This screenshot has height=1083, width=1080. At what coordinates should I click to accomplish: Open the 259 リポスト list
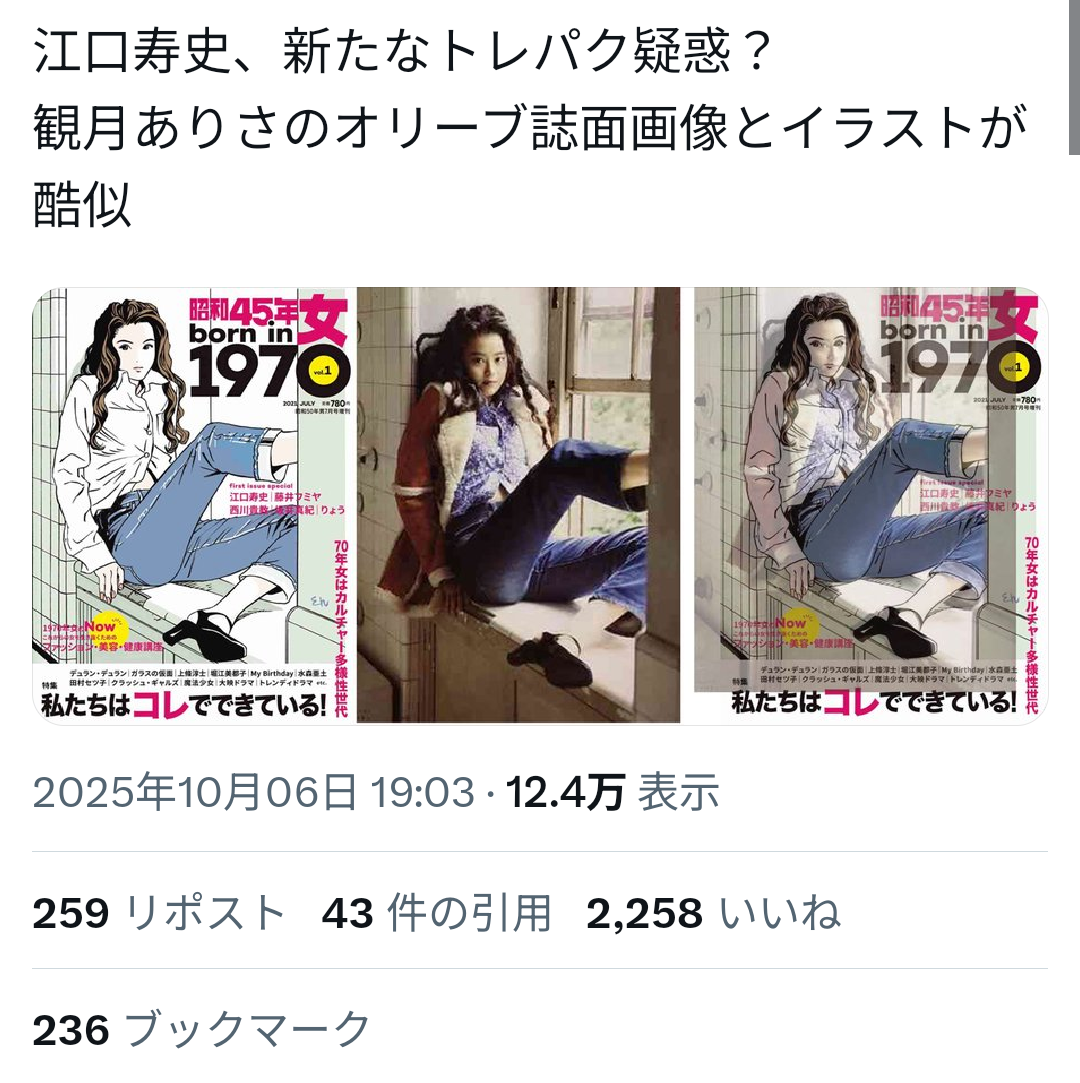point(159,912)
